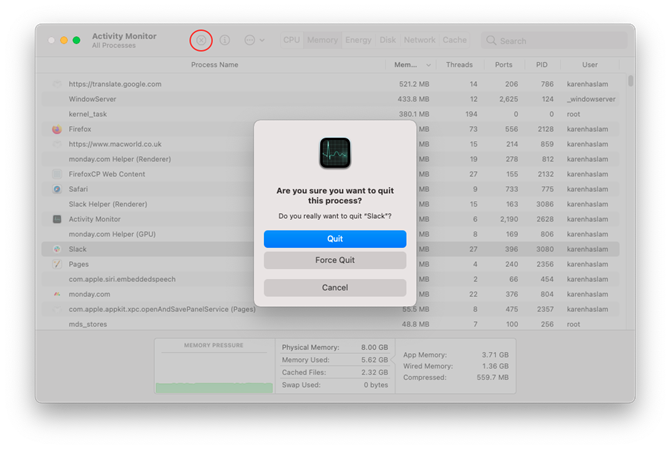Screen dimensions: 670x449
Task: Select the Safari process icon
Action: click(57, 189)
